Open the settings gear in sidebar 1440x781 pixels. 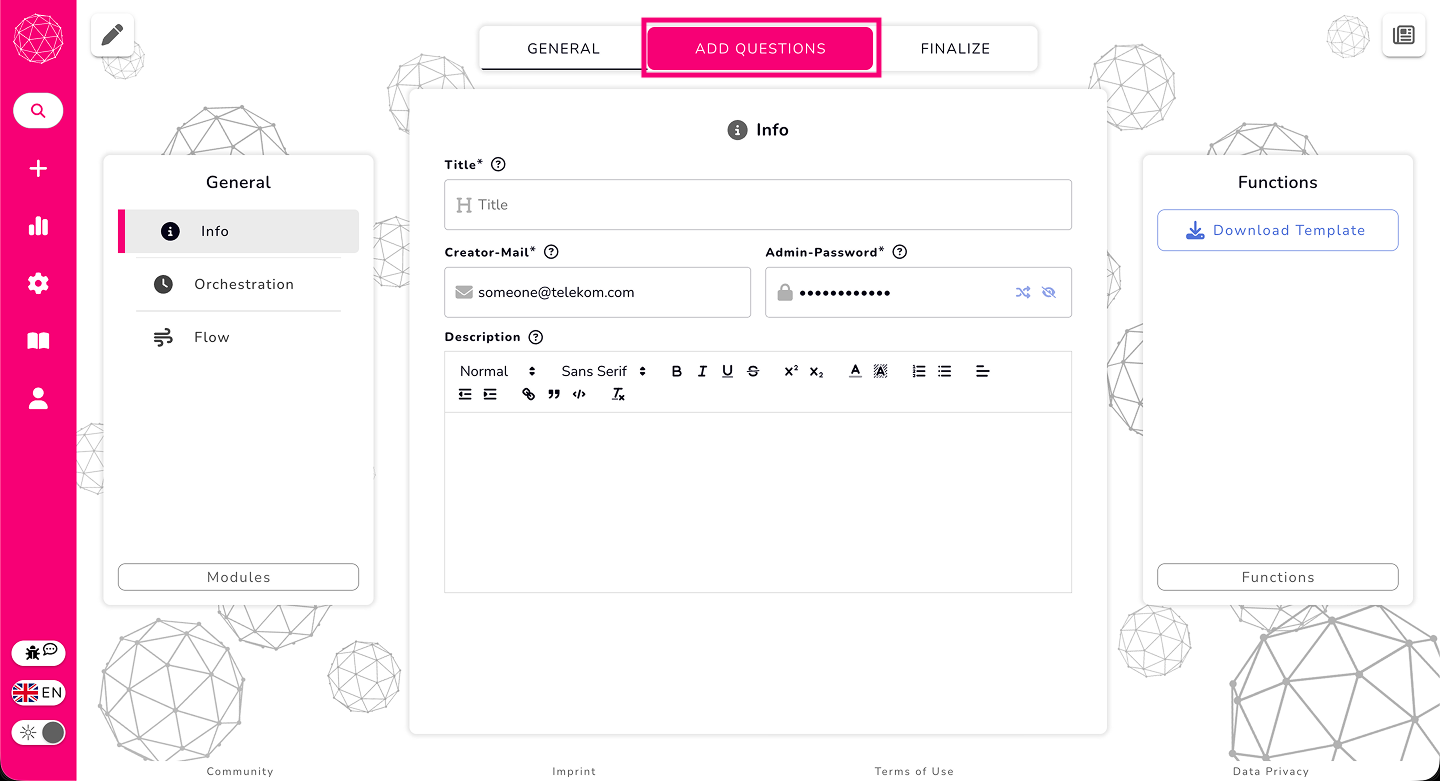click(38, 284)
